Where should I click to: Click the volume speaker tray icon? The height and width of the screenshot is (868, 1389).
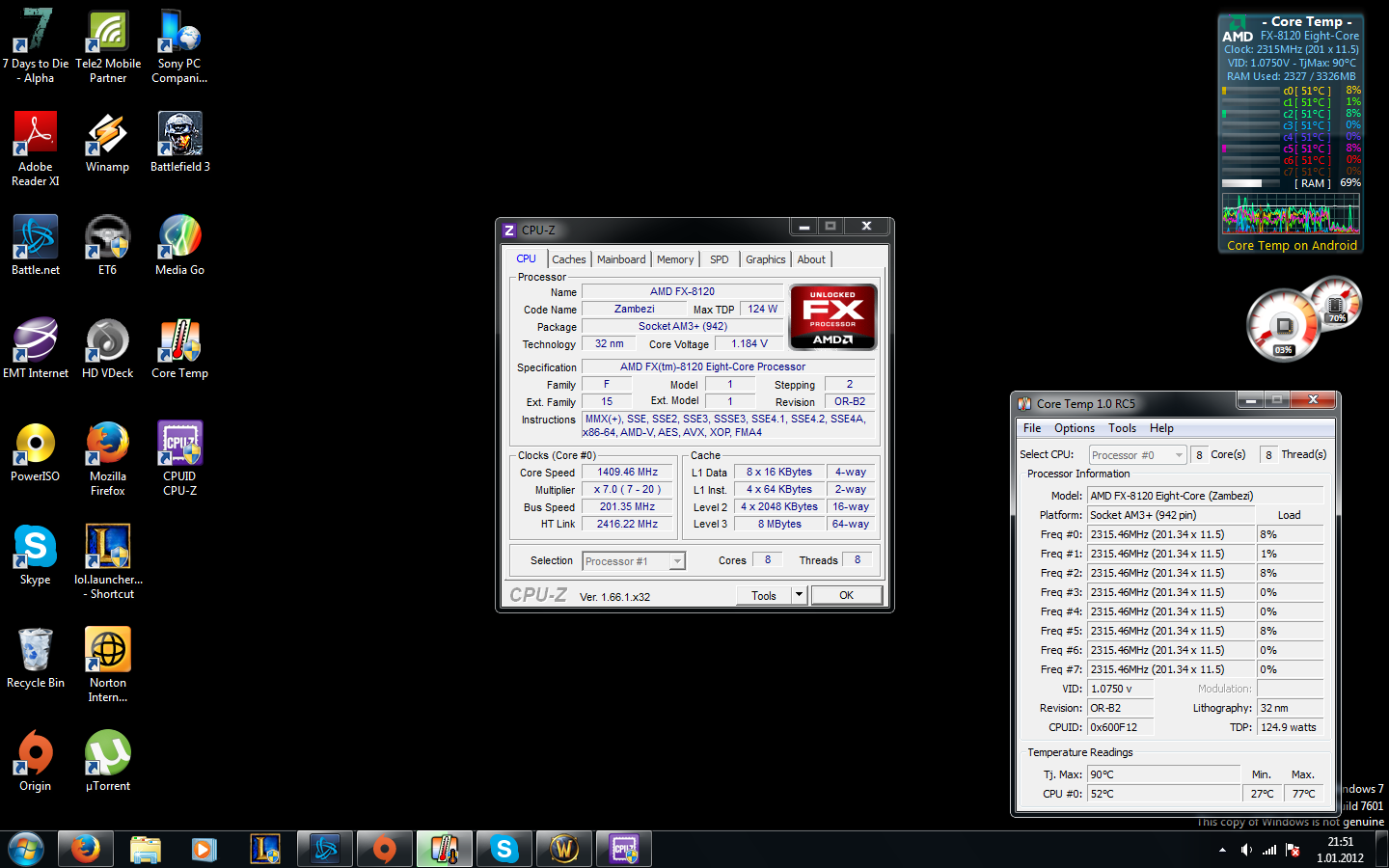tap(1246, 850)
